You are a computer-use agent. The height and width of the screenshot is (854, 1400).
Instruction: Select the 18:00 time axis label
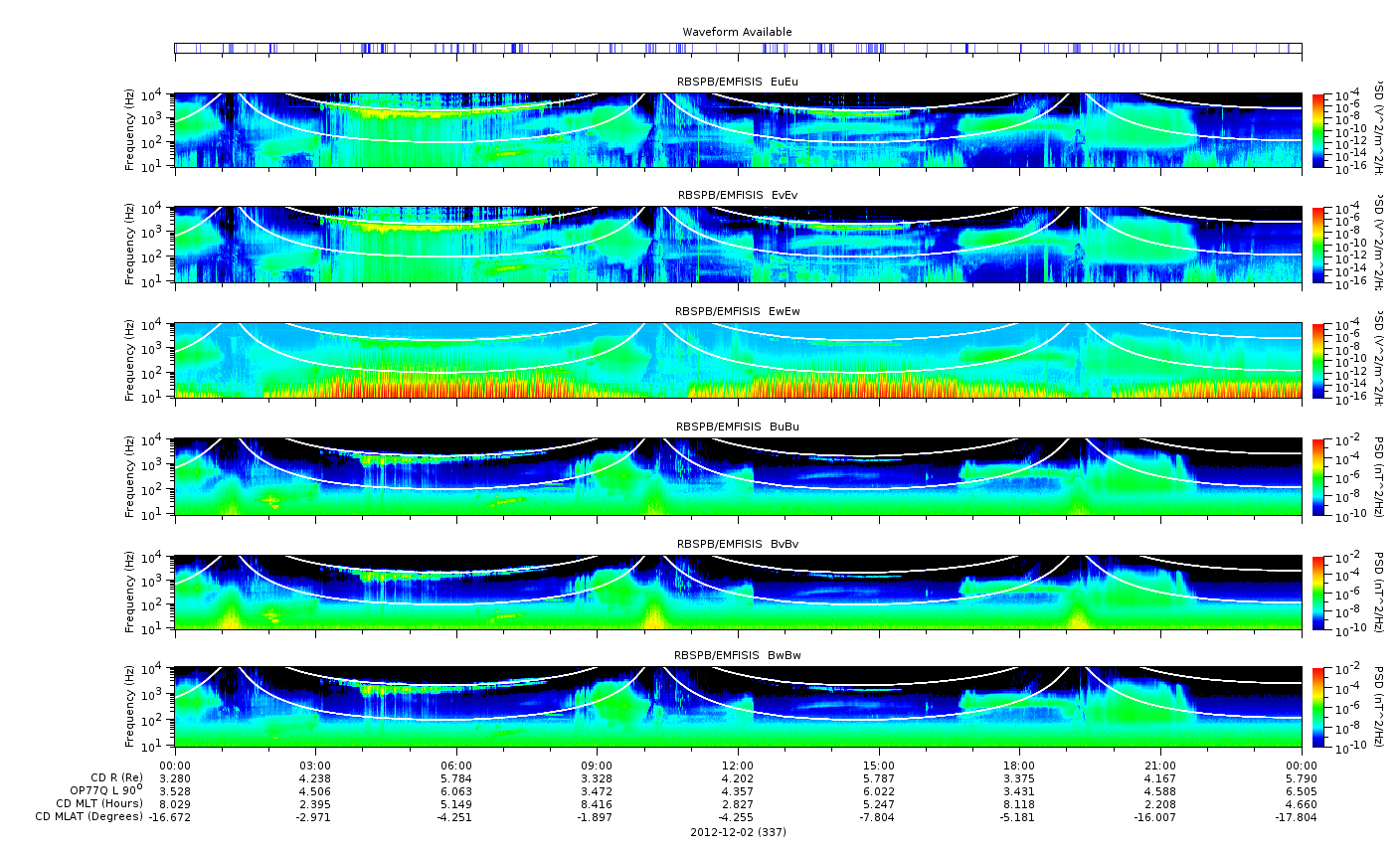pyautogui.click(x=1020, y=766)
